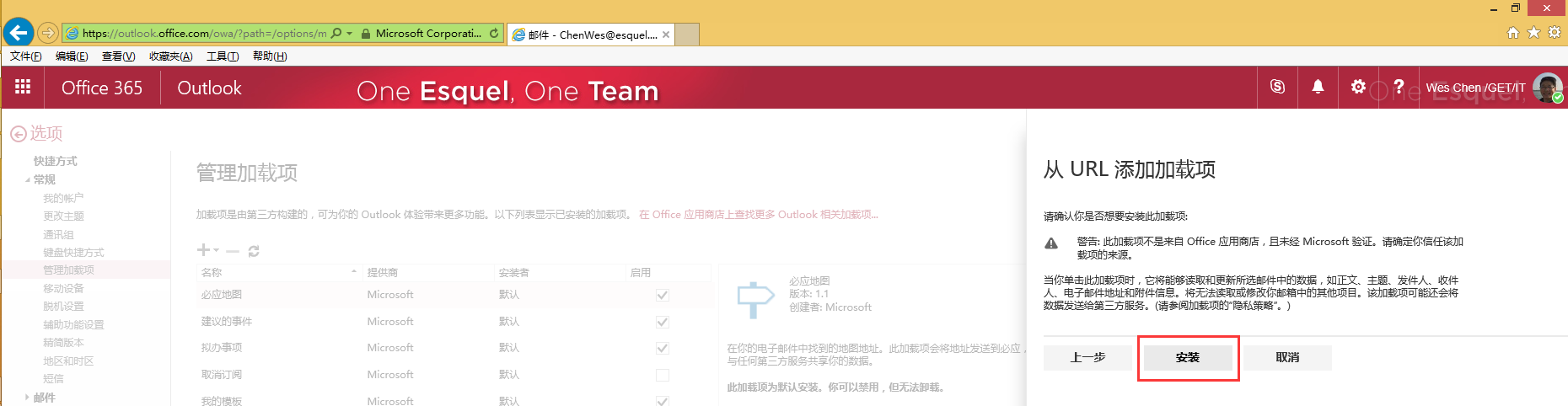Image resolution: width=1568 pixels, height=406 pixels.
Task: Enable the 取消订阅 checkbox
Action: [663, 375]
